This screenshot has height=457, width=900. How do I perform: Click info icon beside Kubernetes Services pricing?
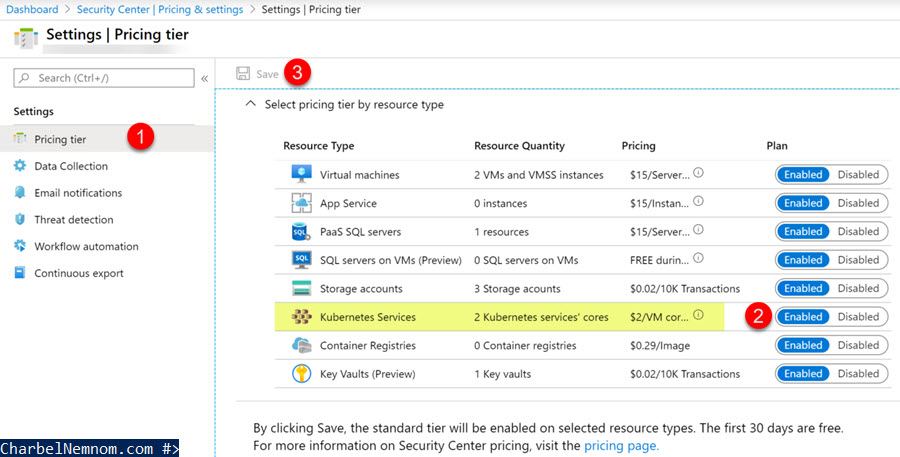(698, 315)
